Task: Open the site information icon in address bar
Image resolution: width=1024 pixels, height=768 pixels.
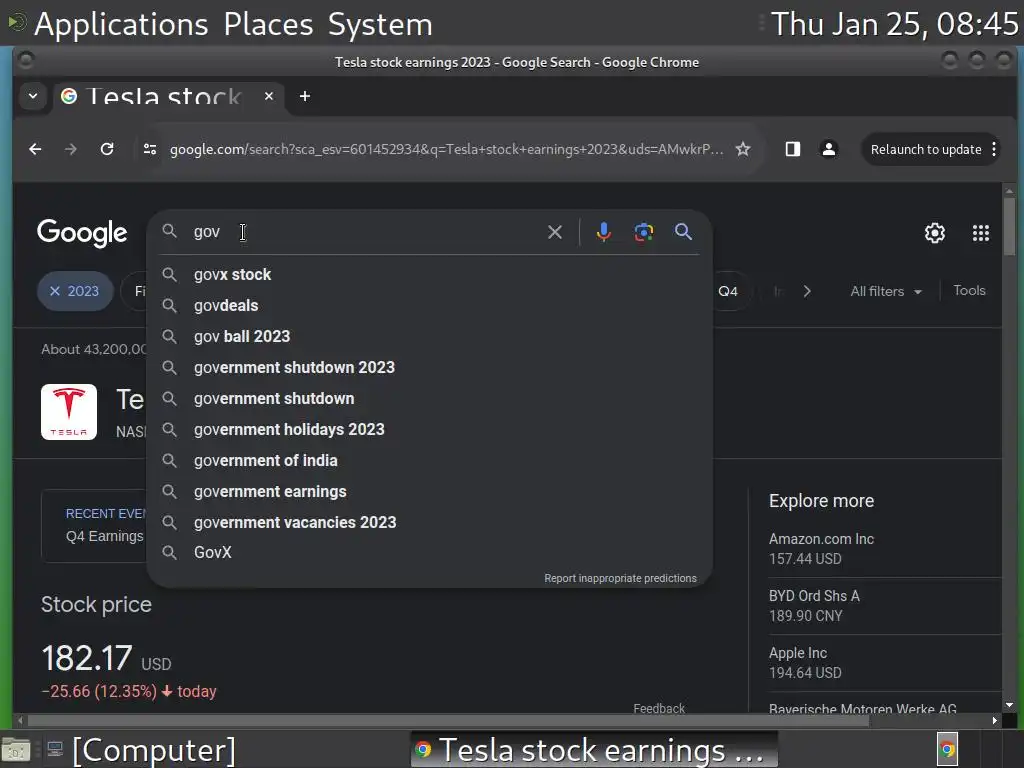Action: tap(150, 150)
